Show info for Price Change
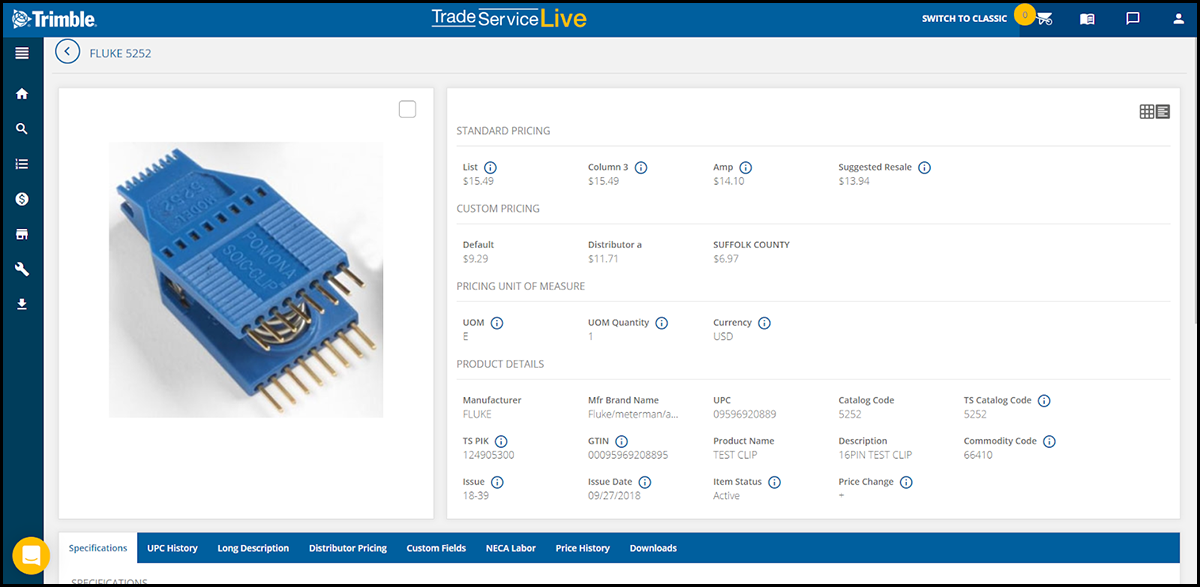The height and width of the screenshot is (587, 1200). 906,482
